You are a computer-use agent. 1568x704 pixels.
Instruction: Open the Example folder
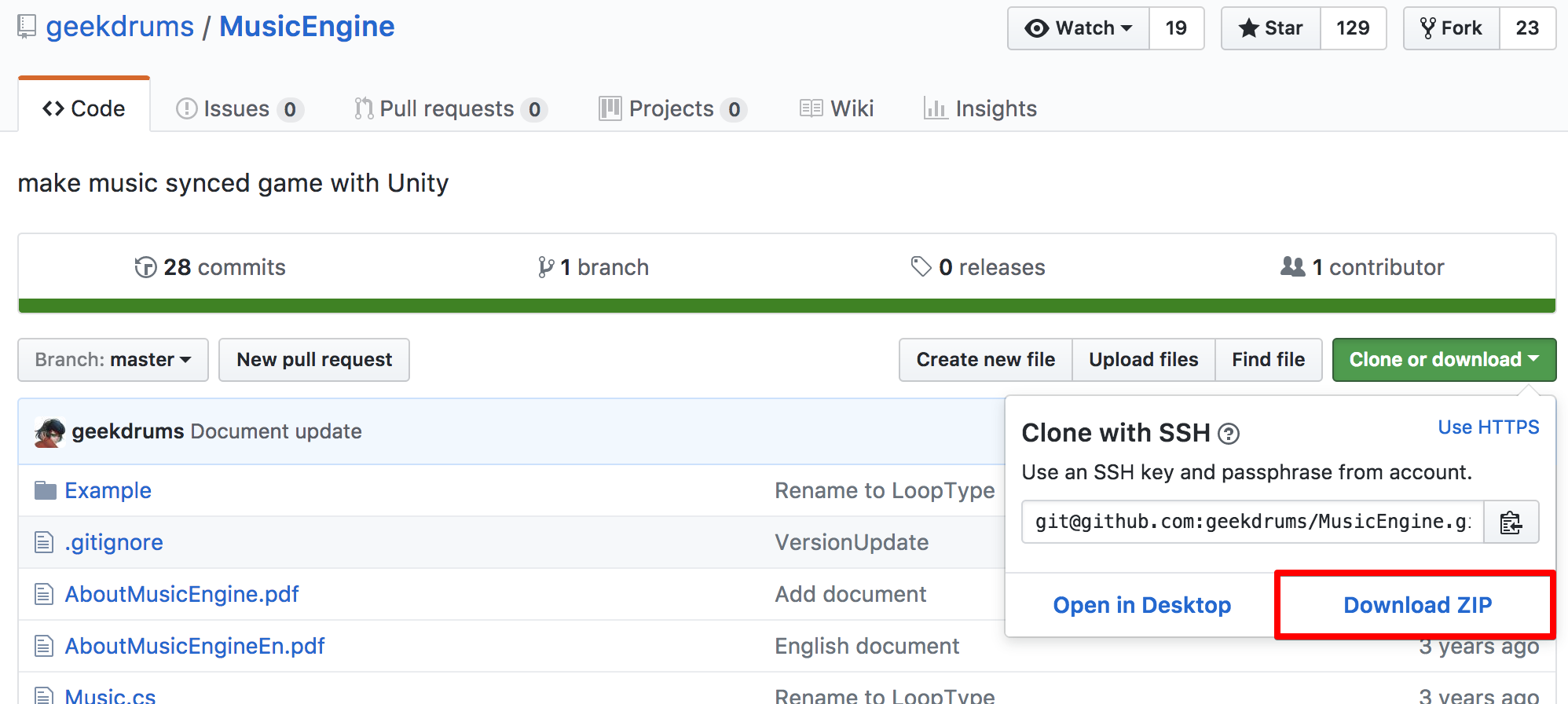pyautogui.click(x=108, y=491)
